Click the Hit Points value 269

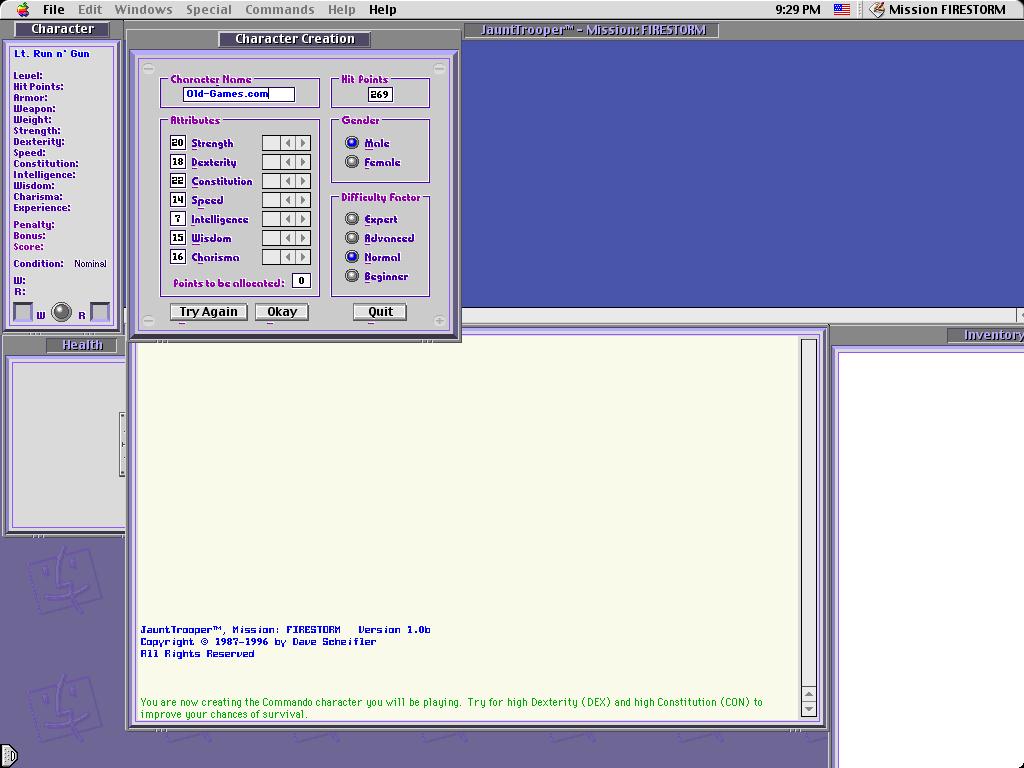[x=379, y=94]
